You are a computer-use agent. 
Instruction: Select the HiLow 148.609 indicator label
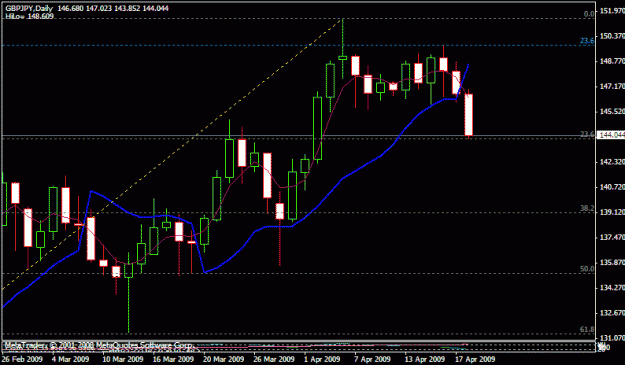pos(29,16)
